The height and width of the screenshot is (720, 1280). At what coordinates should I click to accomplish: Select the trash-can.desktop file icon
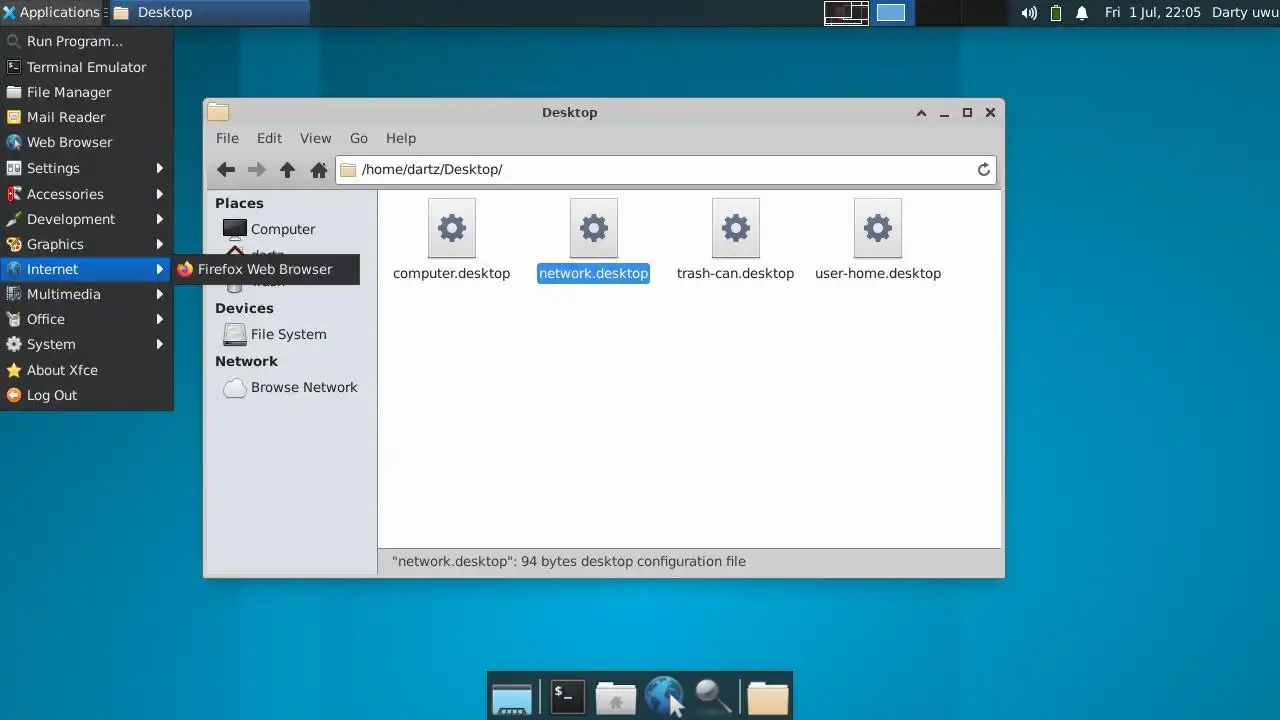pos(736,228)
